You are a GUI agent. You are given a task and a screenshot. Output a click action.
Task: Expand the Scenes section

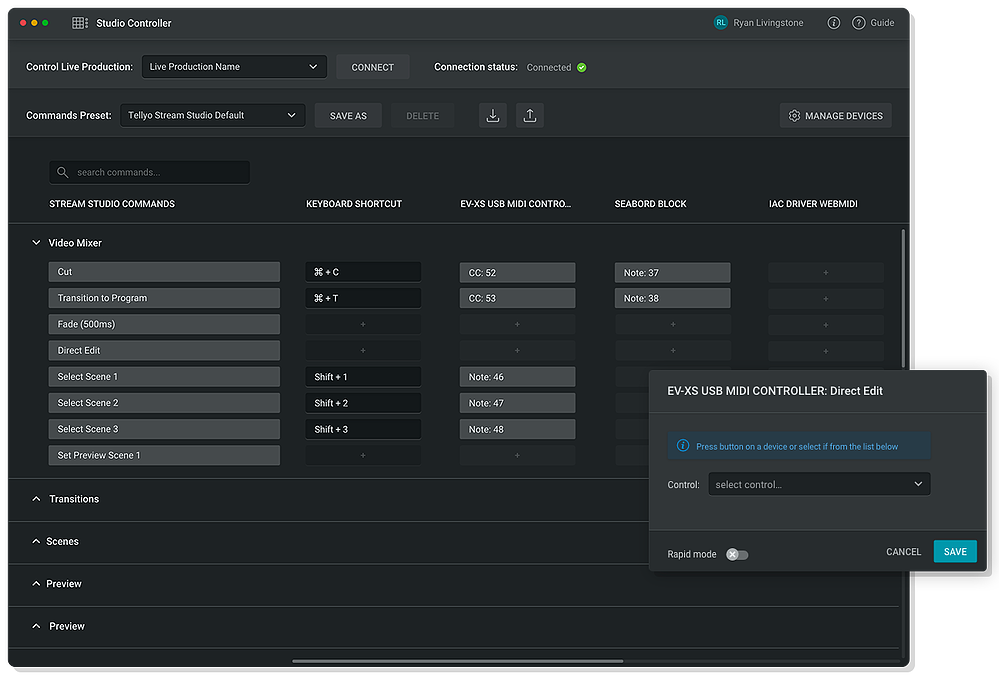click(x=36, y=541)
